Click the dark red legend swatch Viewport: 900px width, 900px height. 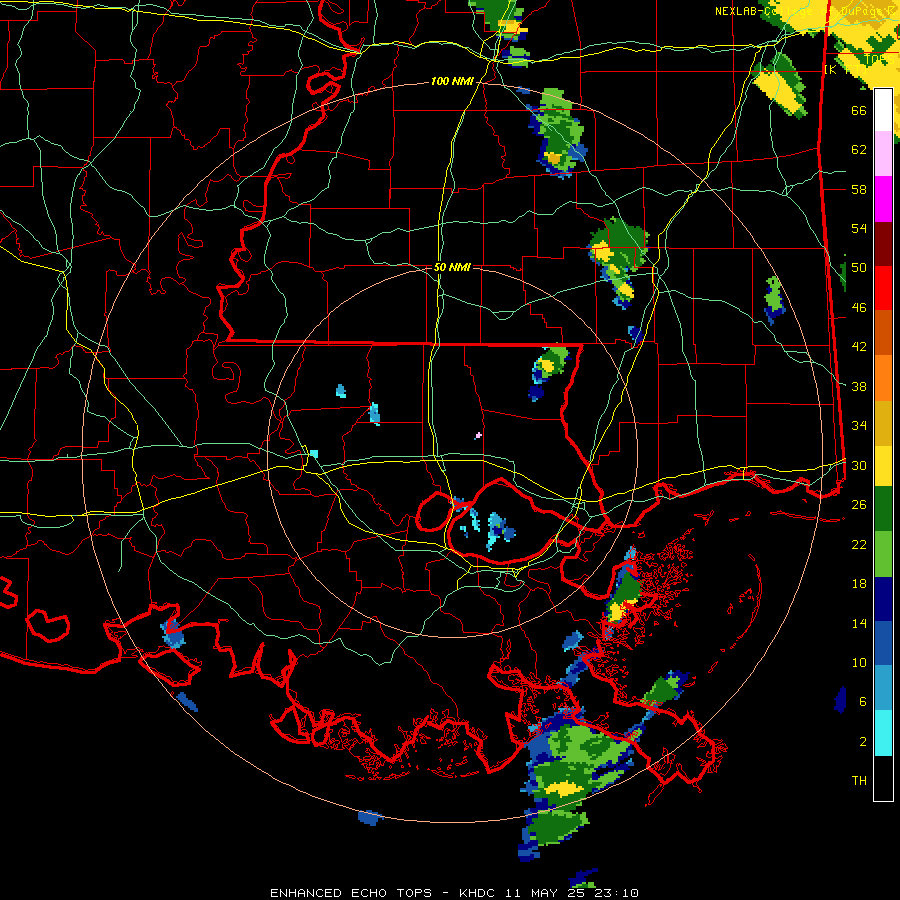click(883, 244)
